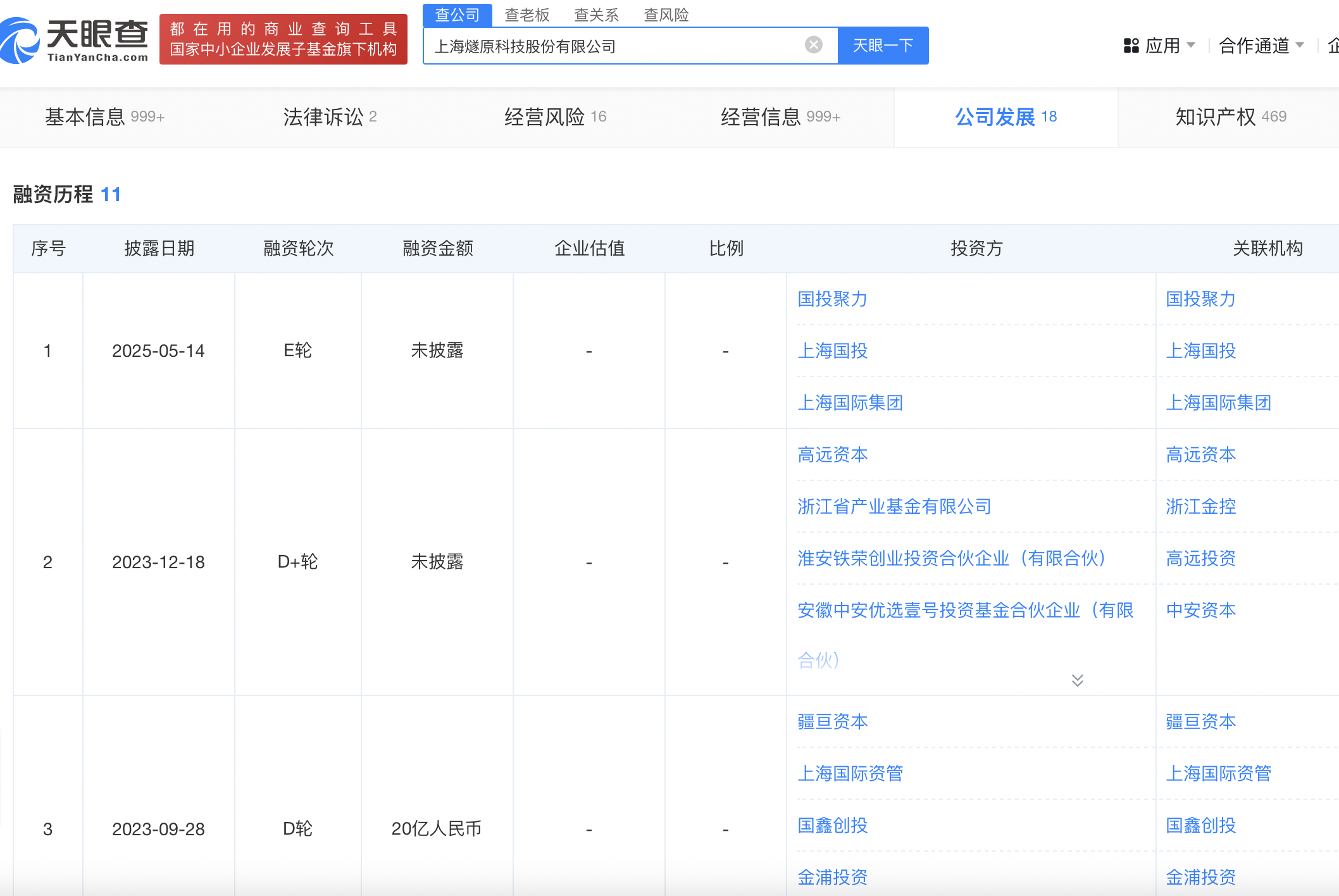Screen dimensions: 1339x896
Task: Click the red promotional banner
Action: pos(283,39)
